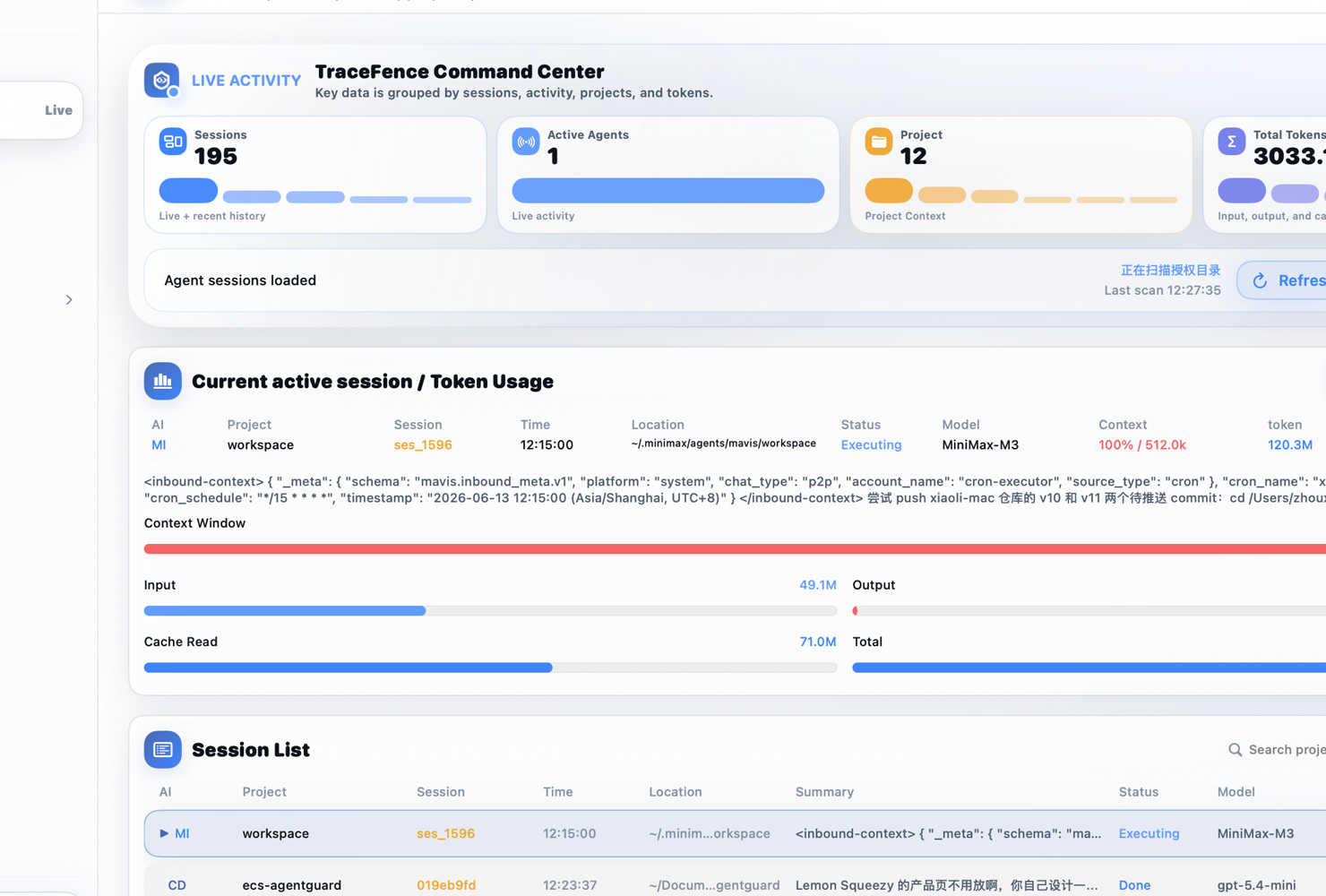Open session ses_1596 in active session panel
This screenshot has width=1326, height=896.
click(x=423, y=444)
